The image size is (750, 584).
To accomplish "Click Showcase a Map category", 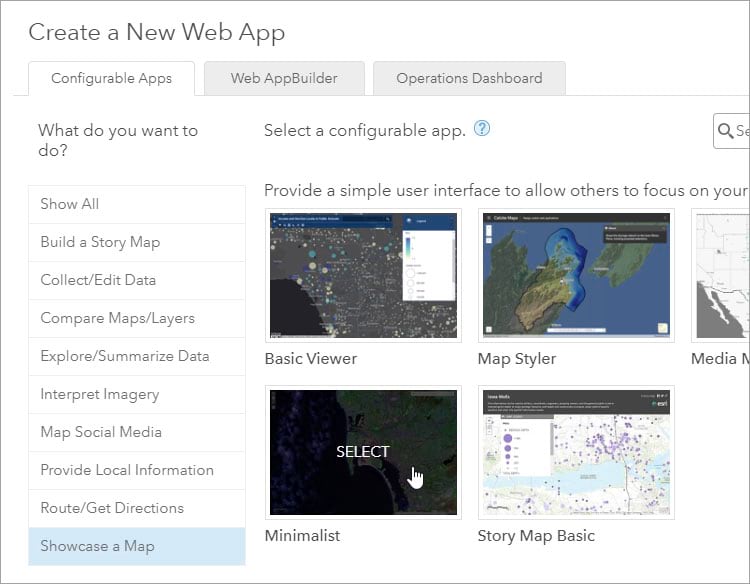I will [x=136, y=546].
